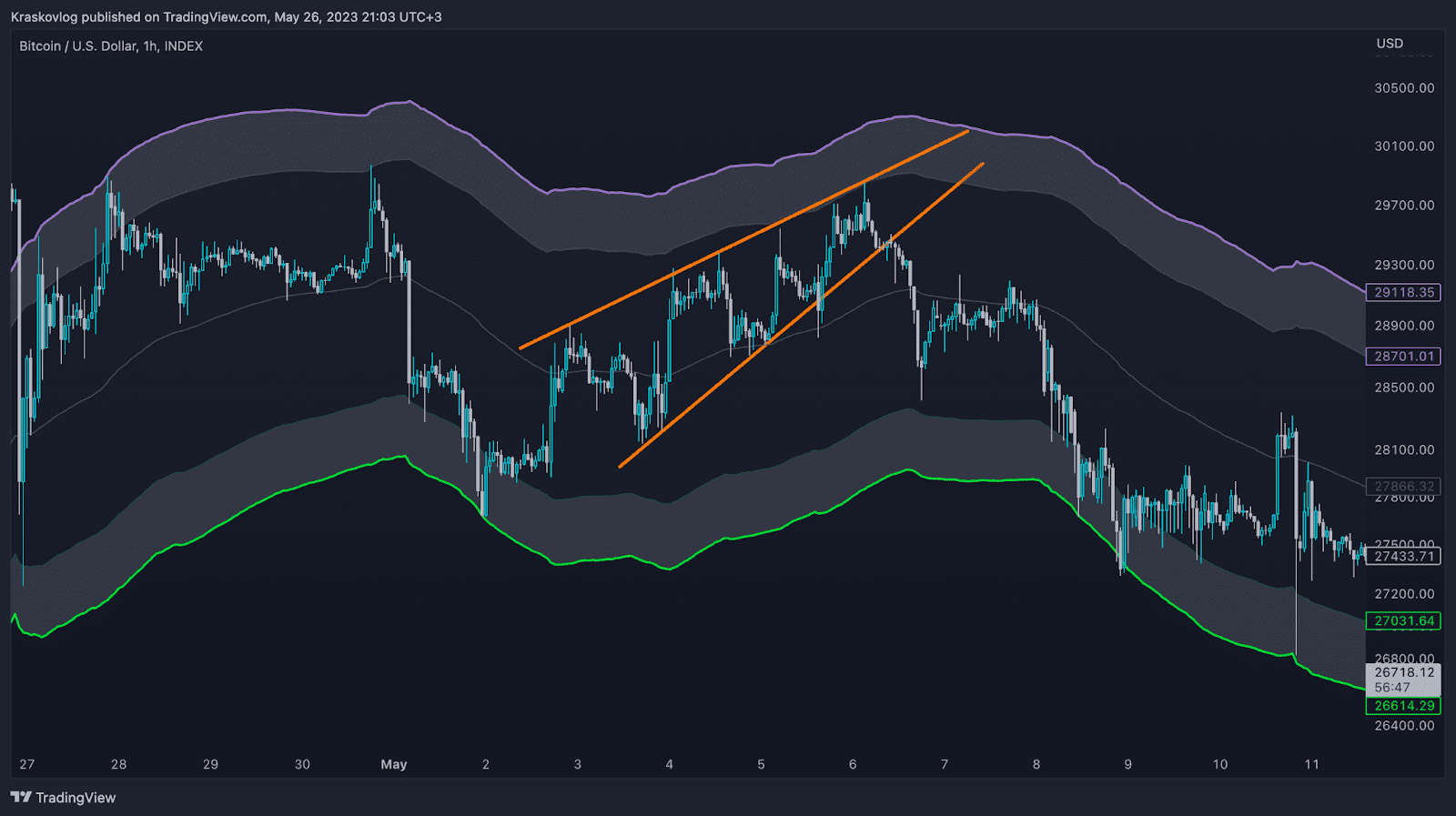The image size is (1456, 816).
Task: Click date label 11 on time axis
Action: (x=1311, y=764)
